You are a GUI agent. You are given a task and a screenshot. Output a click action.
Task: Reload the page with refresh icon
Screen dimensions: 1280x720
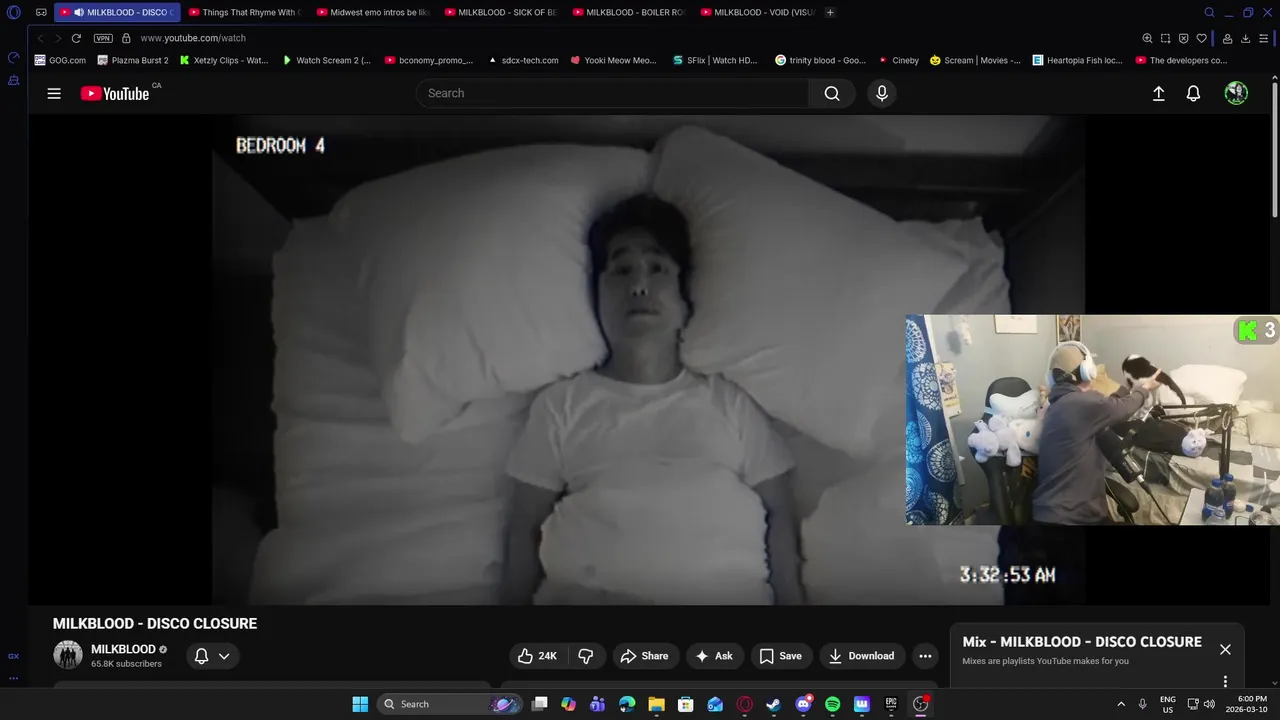point(76,38)
